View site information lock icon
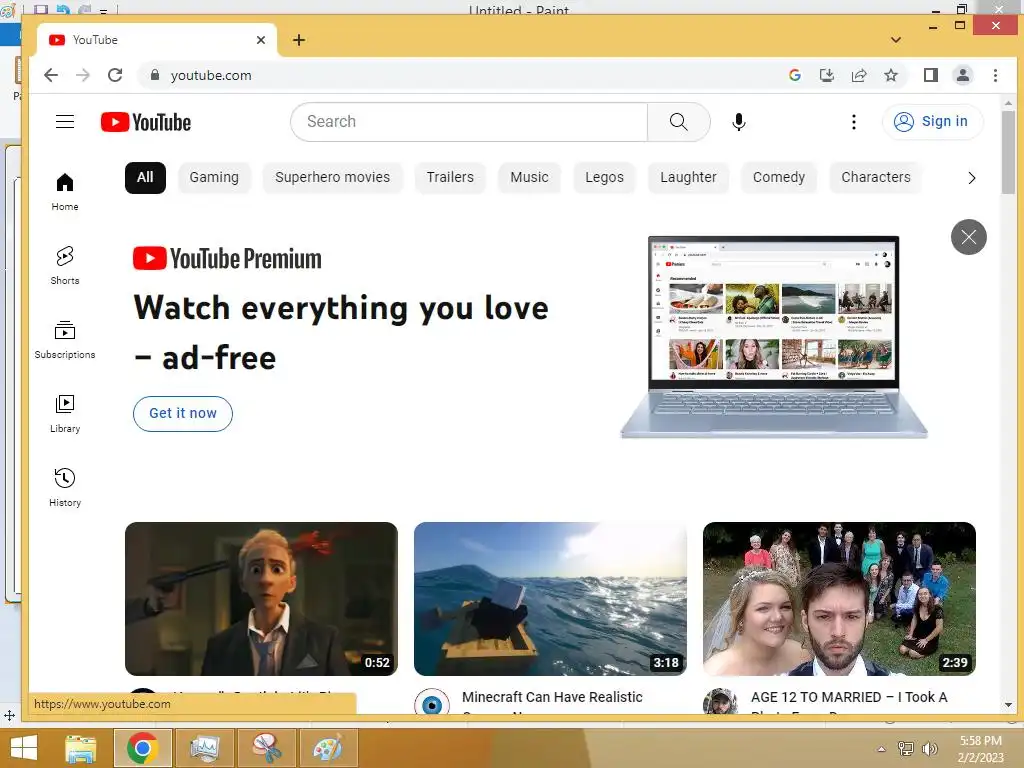The width and height of the screenshot is (1024, 768). [x=155, y=75]
